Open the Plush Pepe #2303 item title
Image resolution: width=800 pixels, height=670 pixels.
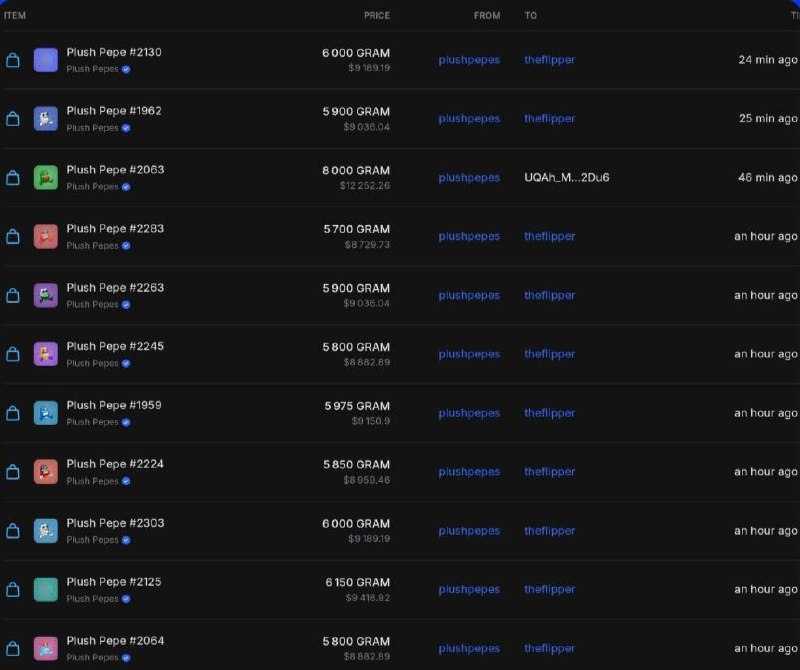click(x=115, y=523)
